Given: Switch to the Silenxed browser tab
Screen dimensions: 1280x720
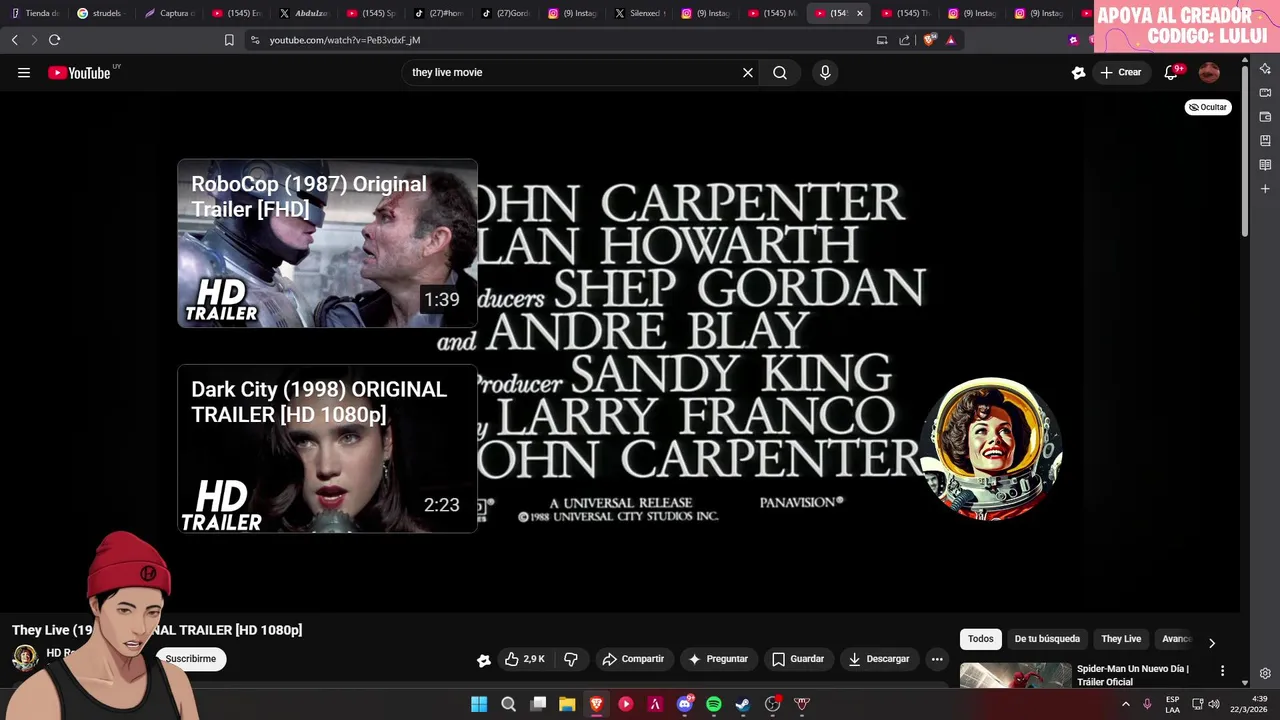Looking at the screenshot, I should [x=638, y=13].
